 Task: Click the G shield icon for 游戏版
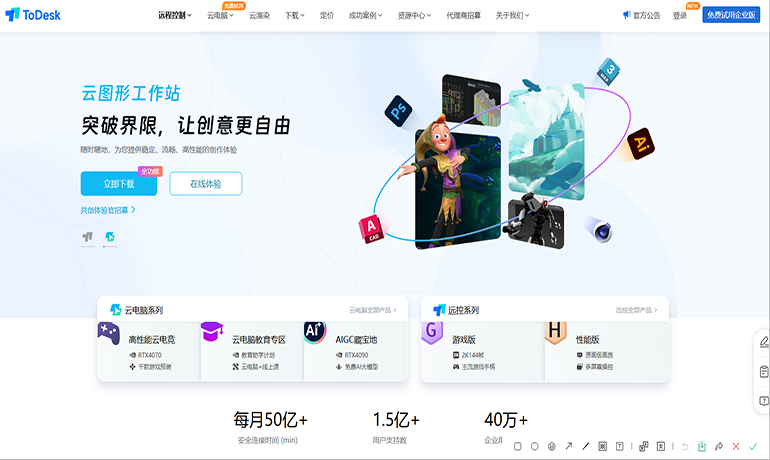[x=432, y=332]
